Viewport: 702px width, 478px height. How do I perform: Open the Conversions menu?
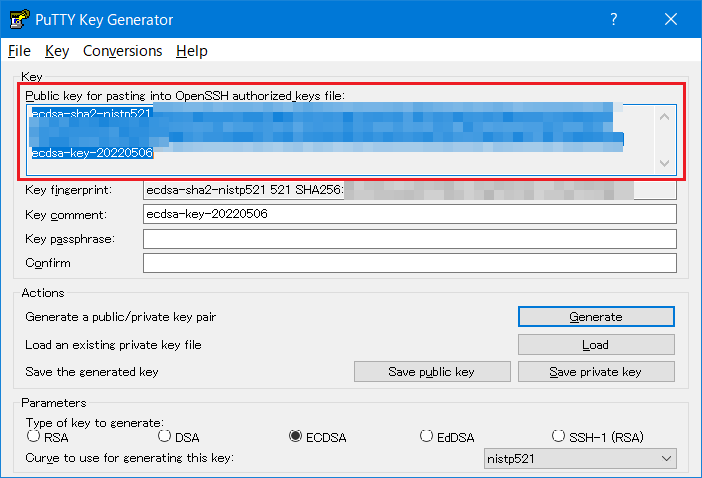(x=122, y=51)
